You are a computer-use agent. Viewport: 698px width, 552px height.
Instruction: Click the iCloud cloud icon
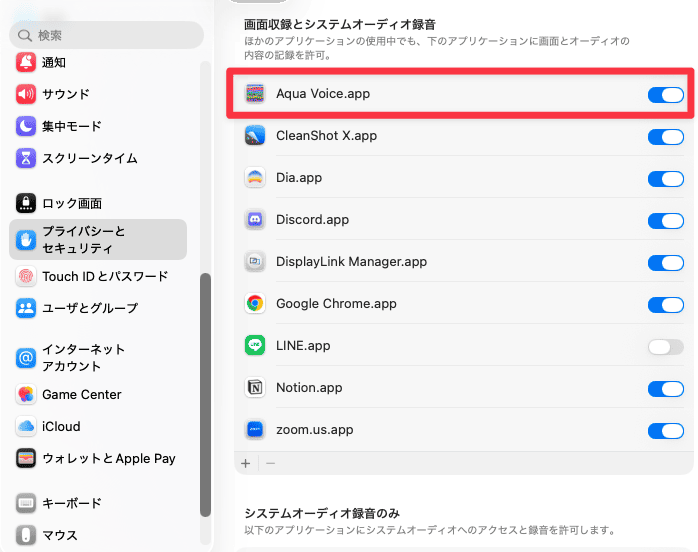pyautogui.click(x=26, y=426)
